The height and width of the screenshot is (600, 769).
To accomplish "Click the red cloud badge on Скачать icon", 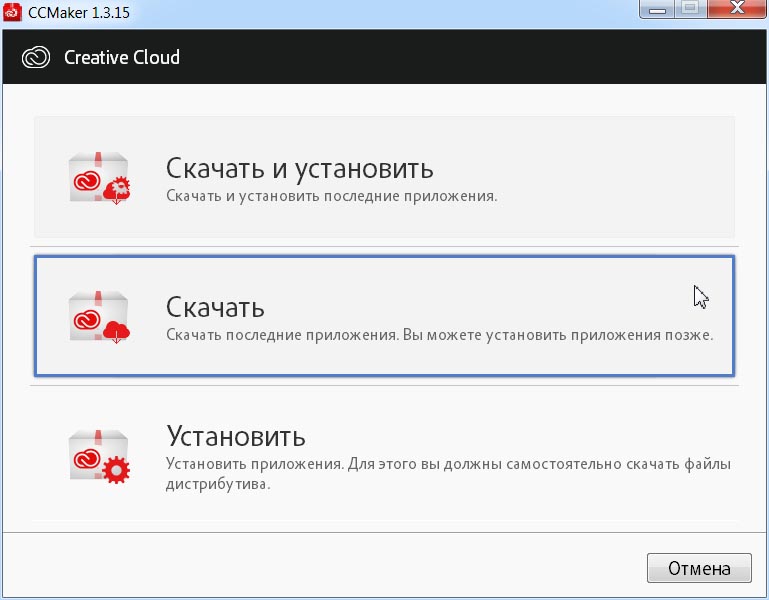I will click(x=118, y=330).
